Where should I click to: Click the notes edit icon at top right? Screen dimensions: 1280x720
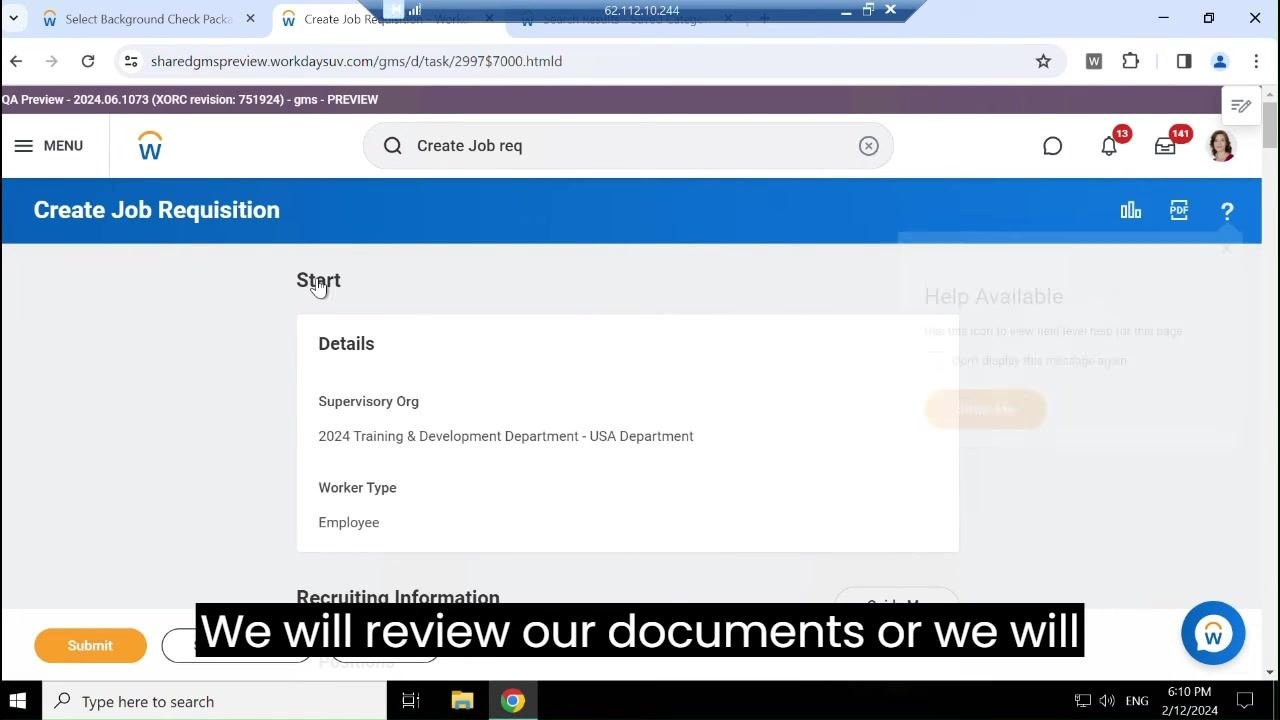1241,106
